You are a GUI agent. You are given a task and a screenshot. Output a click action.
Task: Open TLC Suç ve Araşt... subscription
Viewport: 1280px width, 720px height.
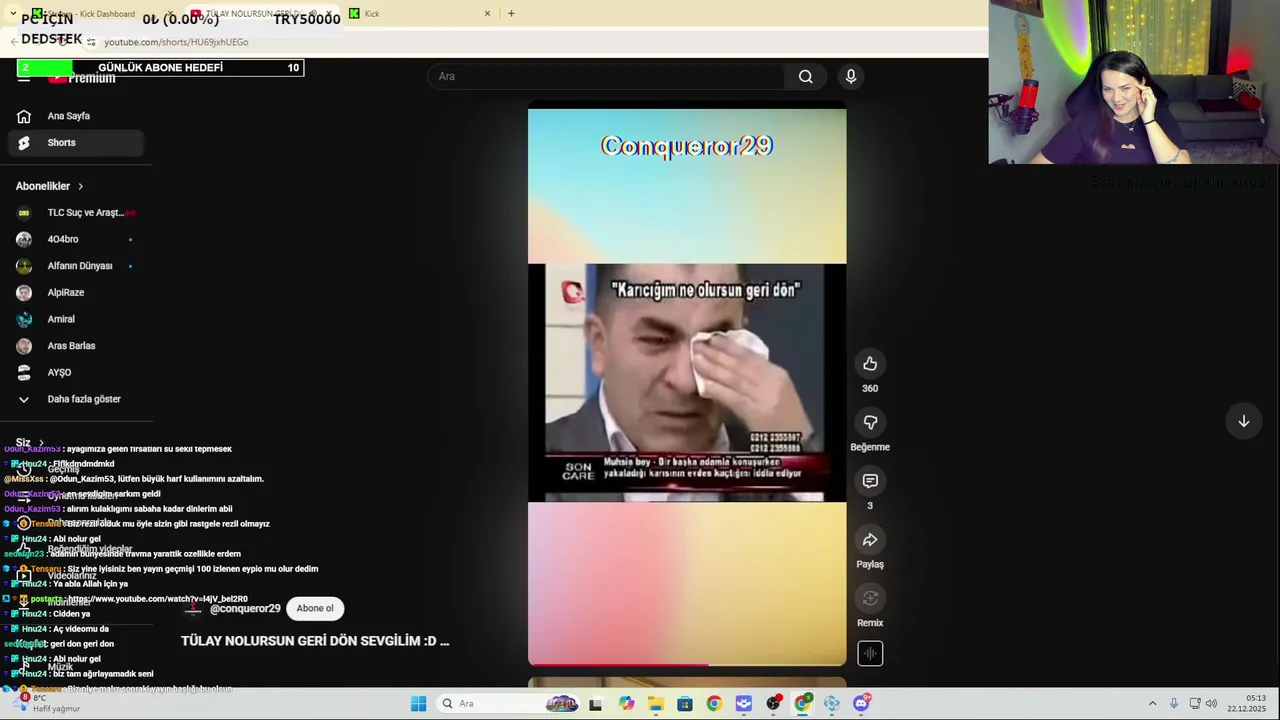(x=75, y=213)
